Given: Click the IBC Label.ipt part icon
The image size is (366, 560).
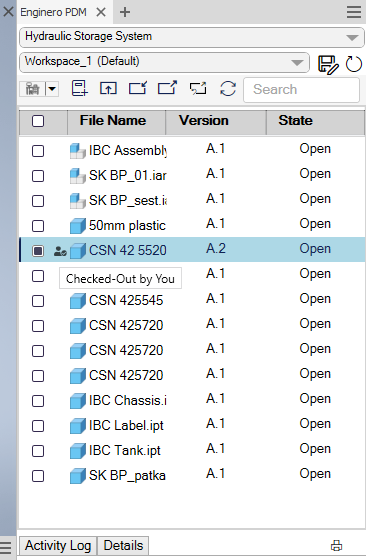Looking at the screenshot, I should pos(77,426).
